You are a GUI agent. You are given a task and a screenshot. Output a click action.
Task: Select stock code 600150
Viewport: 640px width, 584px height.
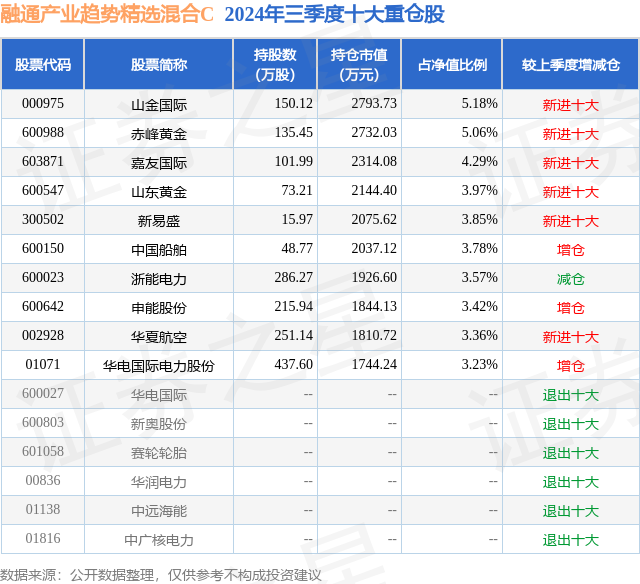(43, 249)
